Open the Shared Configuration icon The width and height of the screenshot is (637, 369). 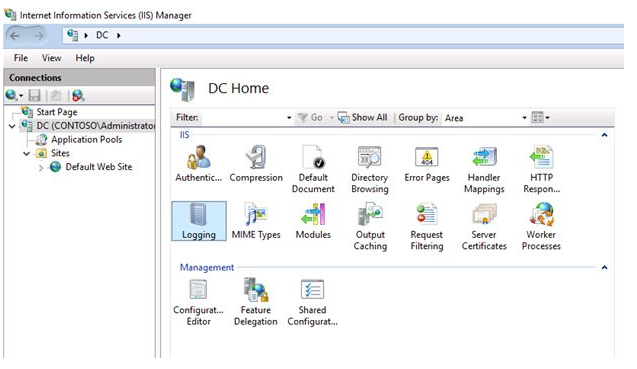coord(312,302)
